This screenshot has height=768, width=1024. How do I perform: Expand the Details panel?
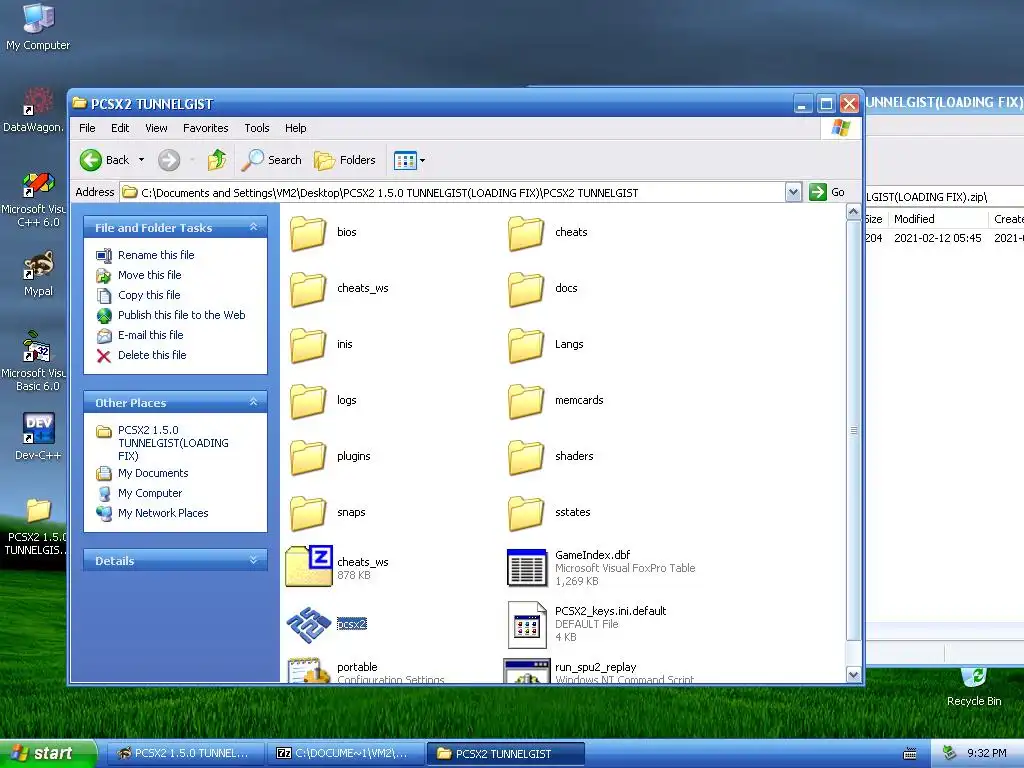coord(253,560)
